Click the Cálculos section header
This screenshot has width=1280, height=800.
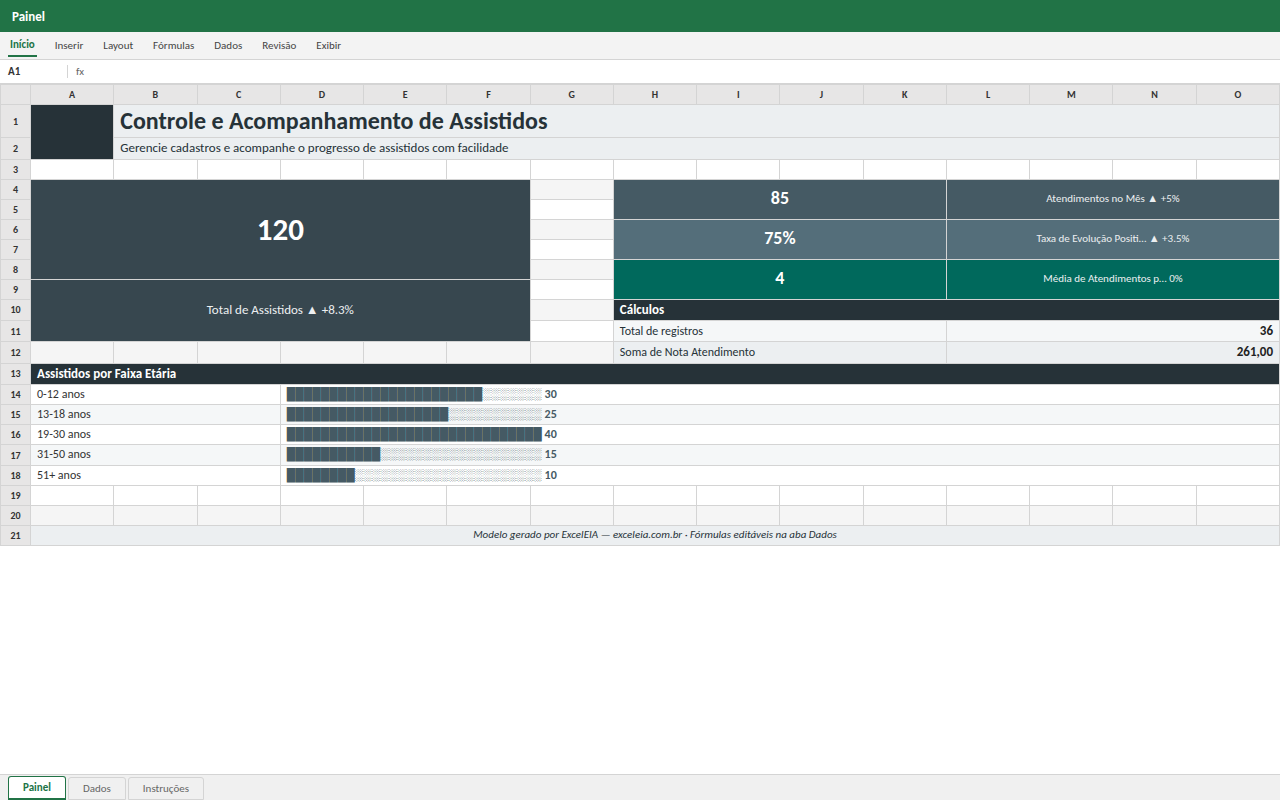(x=947, y=310)
